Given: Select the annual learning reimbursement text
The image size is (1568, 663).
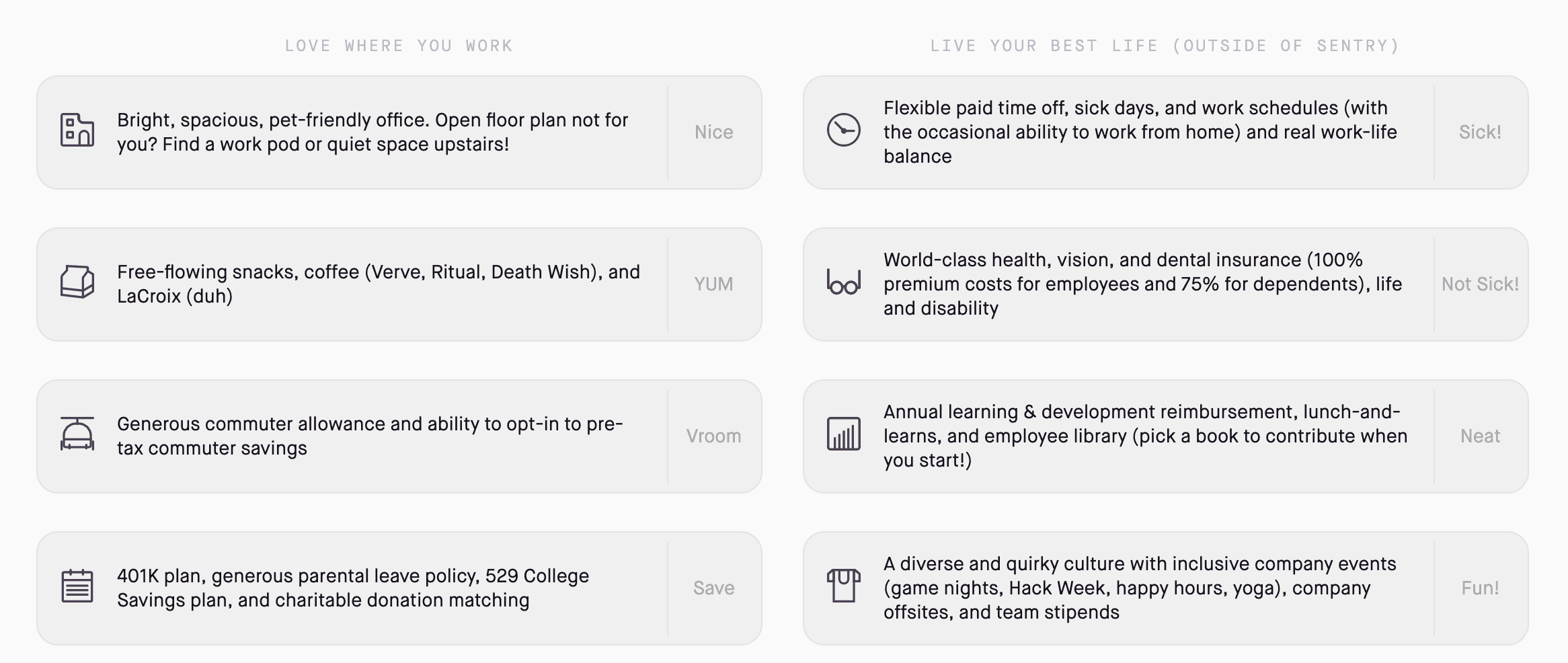Looking at the screenshot, I should [x=1145, y=436].
